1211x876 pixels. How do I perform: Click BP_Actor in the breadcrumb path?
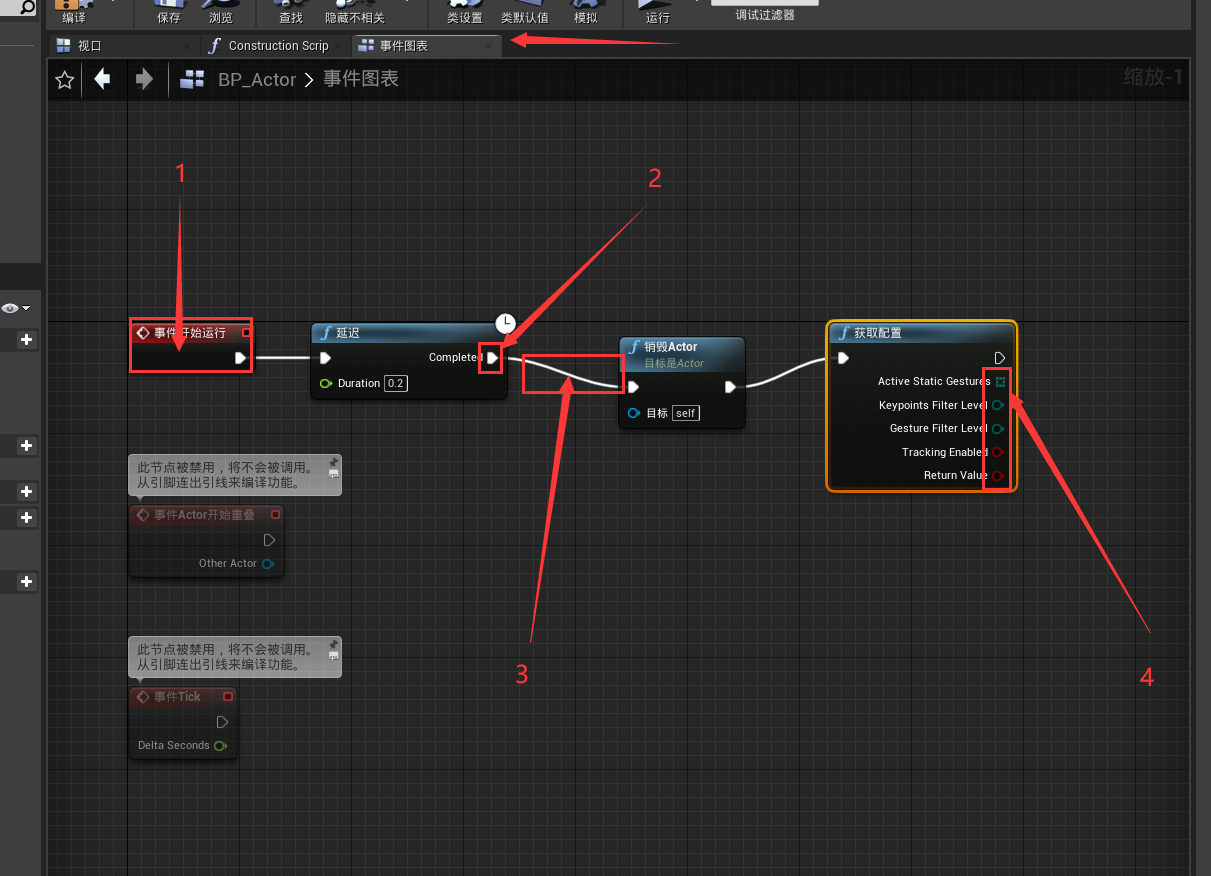pyautogui.click(x=257, y=80)
